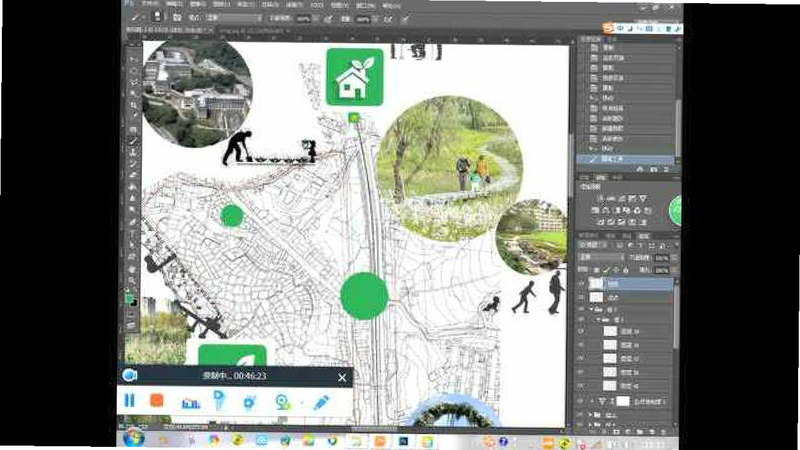Lock all attributes with padlock icon
The height and width of the screenshot is (450, 800).
pos(626,269)
